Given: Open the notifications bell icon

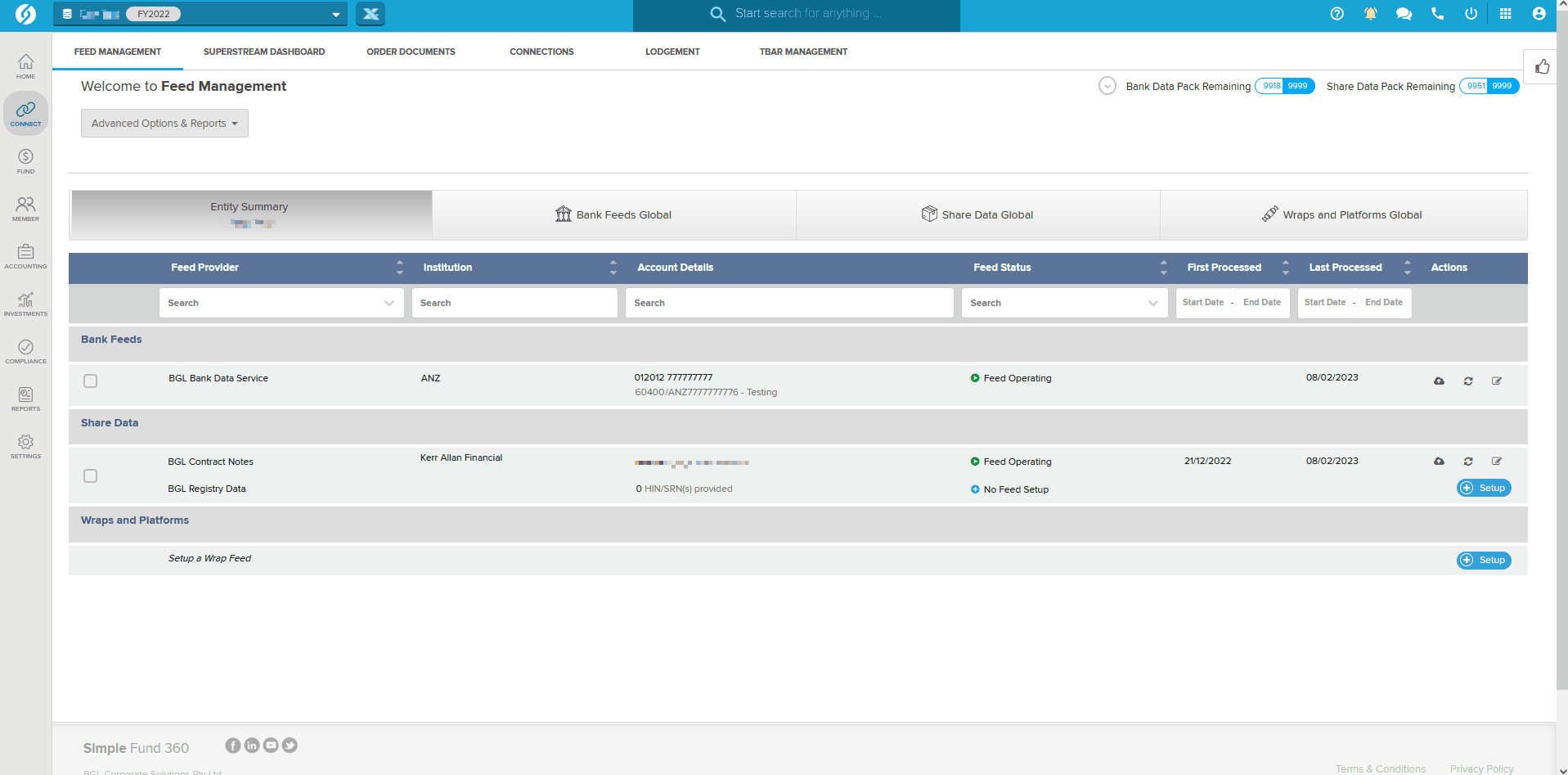Looking at the screenshot, I should [1371, 14].
